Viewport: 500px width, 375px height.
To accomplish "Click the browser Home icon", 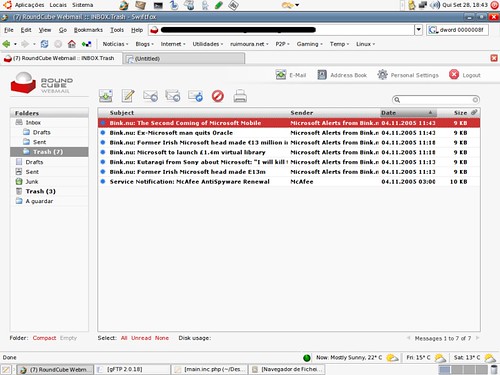I will [x=72, y=44].
